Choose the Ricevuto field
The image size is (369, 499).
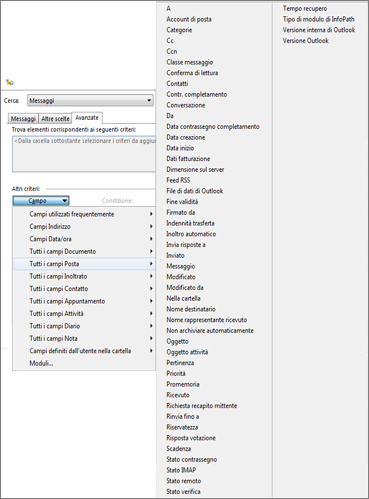178,395
